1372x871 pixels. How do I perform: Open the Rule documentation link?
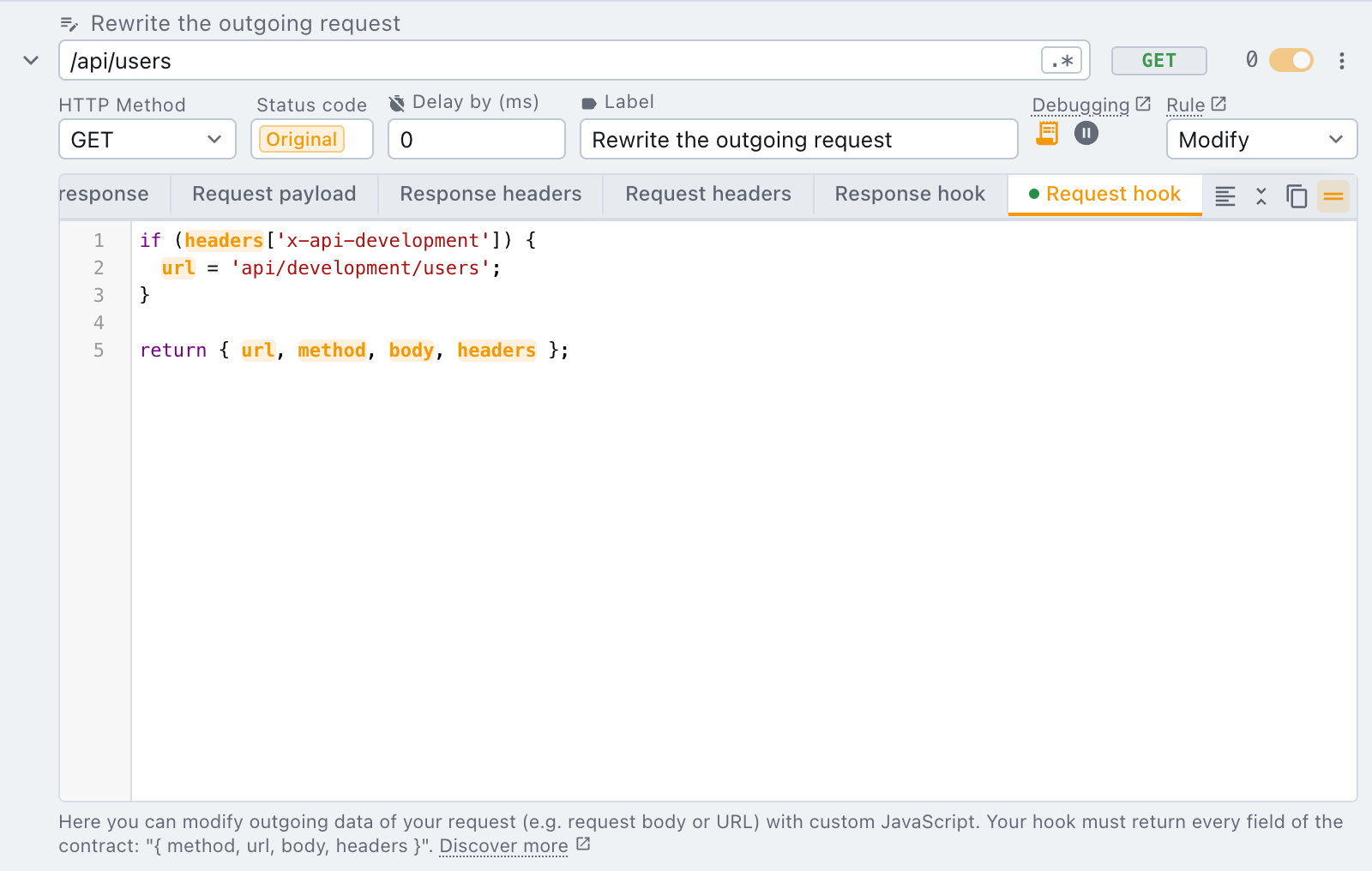pos(1196,105)
